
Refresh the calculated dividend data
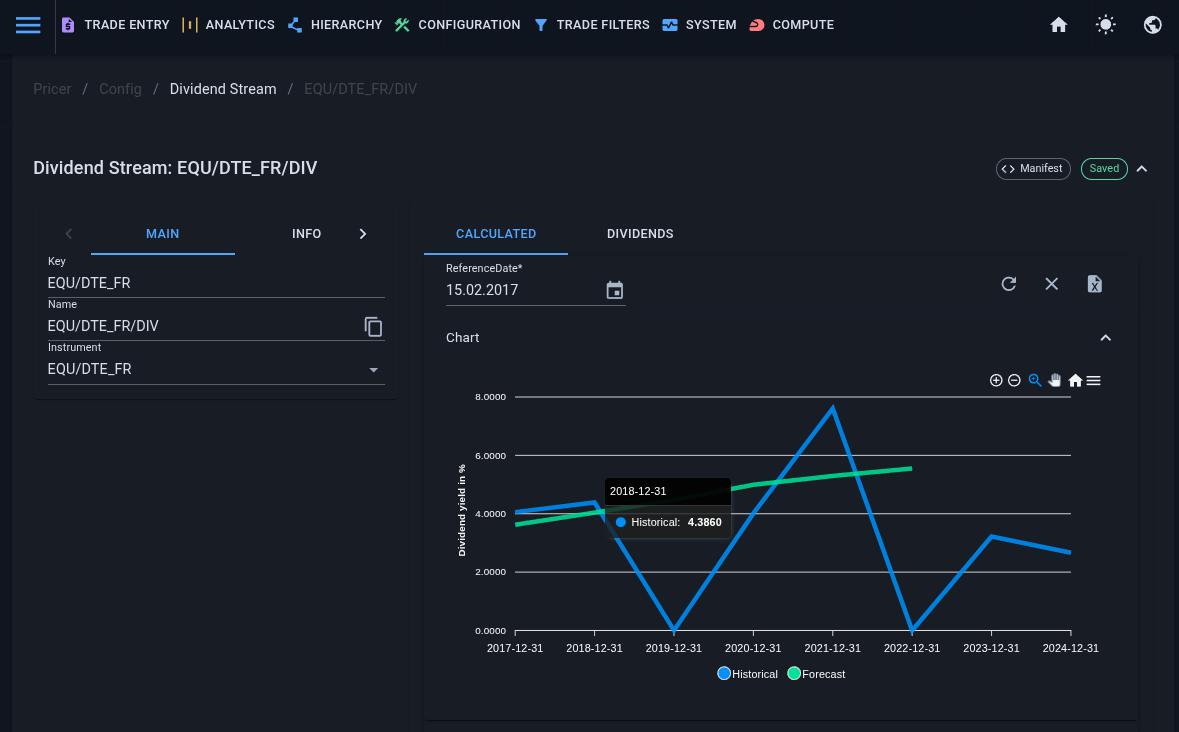click(x=1009, y=283)
